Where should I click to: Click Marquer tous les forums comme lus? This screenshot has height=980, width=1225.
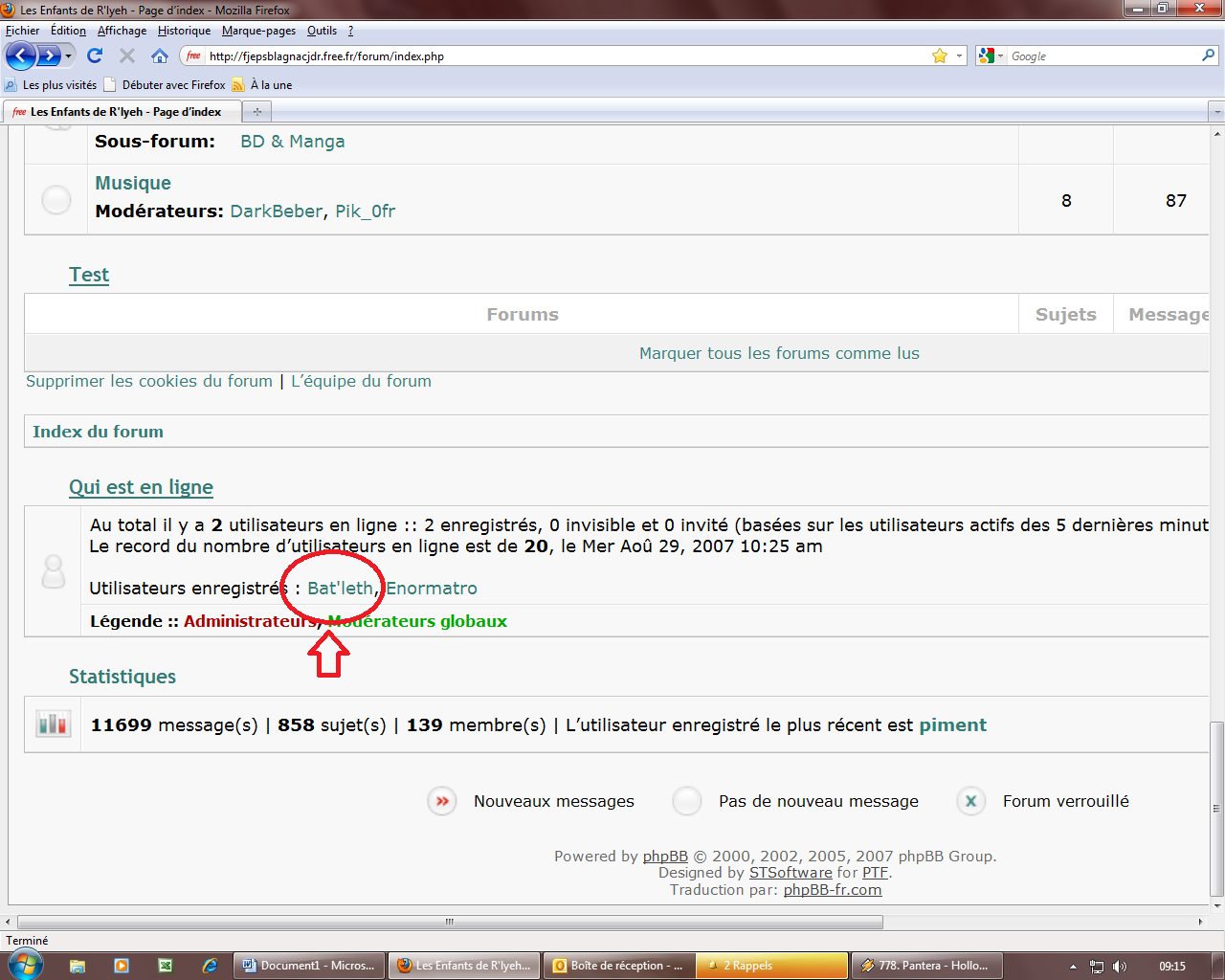[779, 353]
